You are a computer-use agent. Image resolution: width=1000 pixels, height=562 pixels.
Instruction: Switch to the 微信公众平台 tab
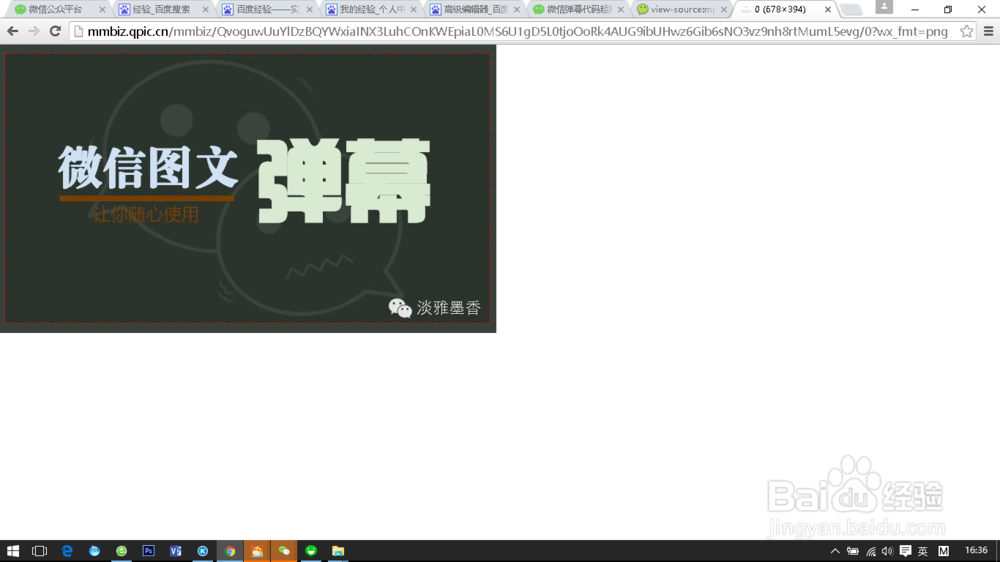55,10
